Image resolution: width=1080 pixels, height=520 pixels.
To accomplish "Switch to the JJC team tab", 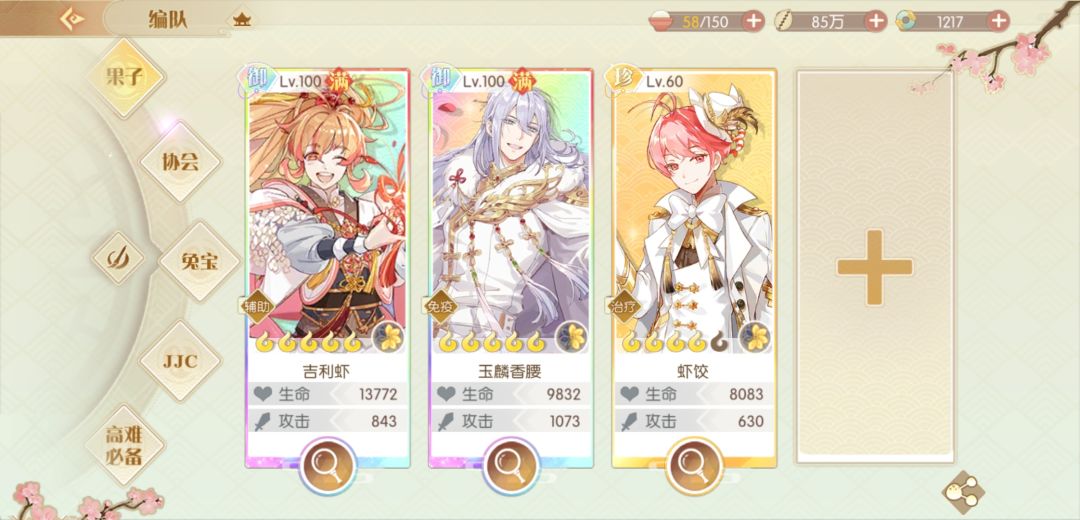I will click(180, 361).
